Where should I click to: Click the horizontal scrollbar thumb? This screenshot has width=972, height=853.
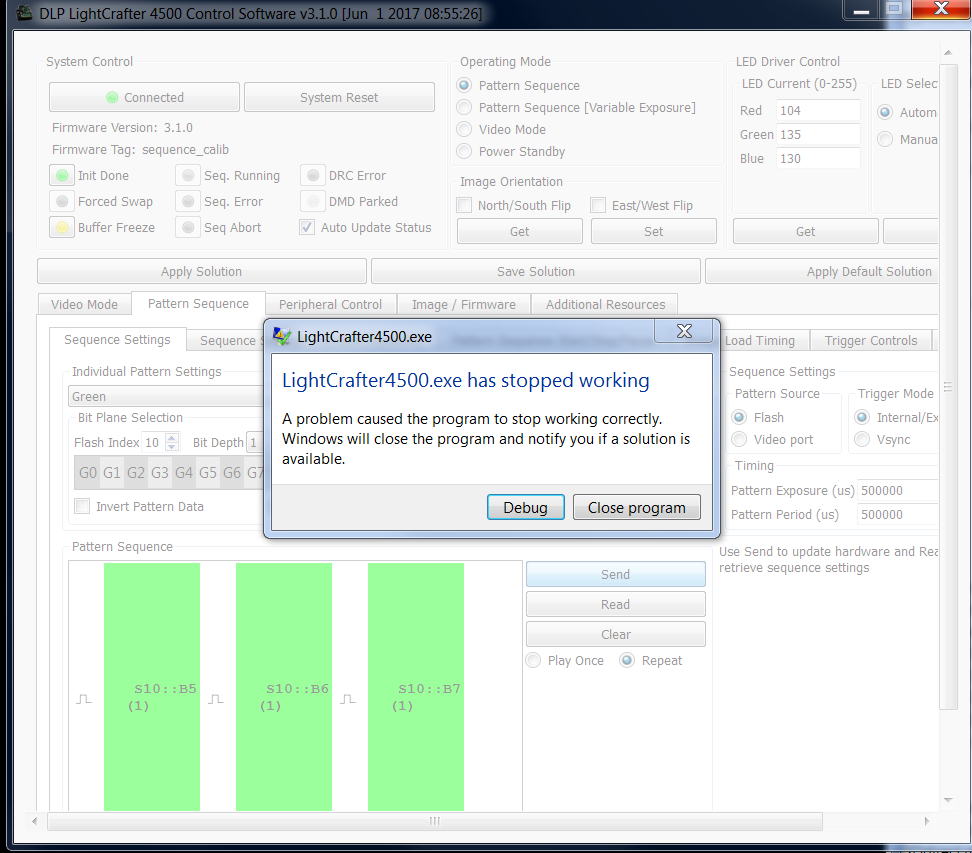(x=435, y=821)
